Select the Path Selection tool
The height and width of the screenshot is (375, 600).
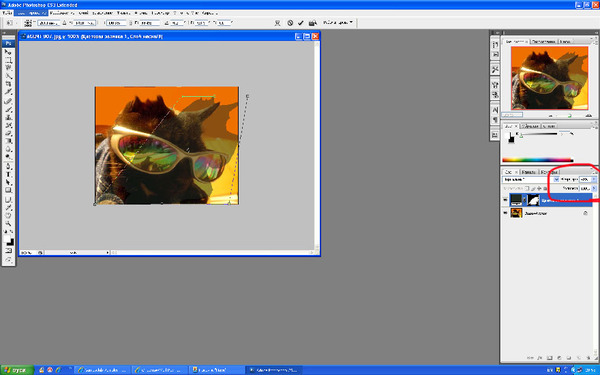[x=8, y=183]
